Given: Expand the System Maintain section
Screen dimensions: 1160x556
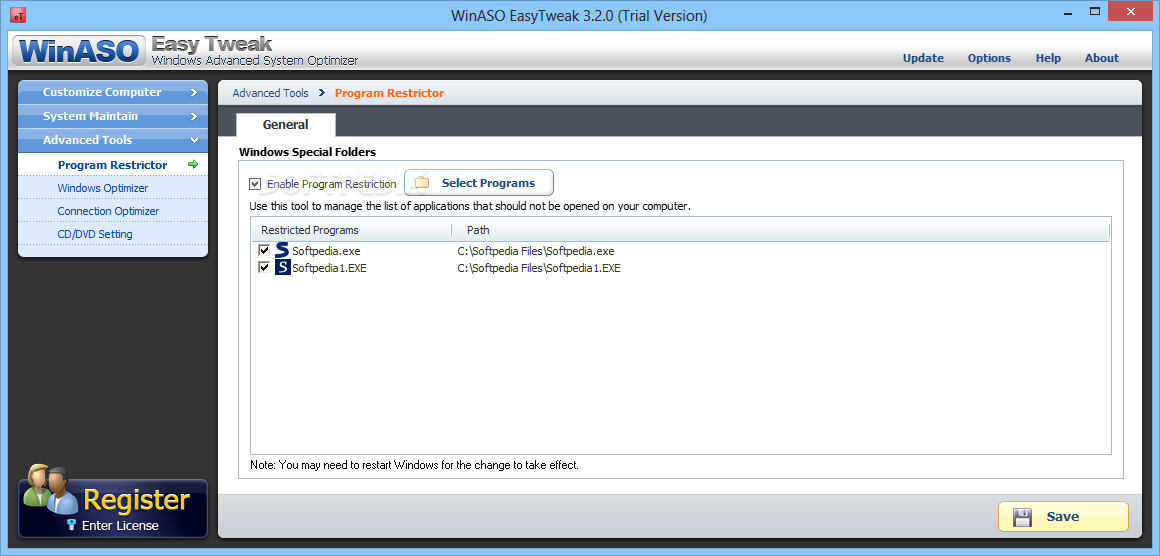Looking at the screenshot, I should coord(112,116).
